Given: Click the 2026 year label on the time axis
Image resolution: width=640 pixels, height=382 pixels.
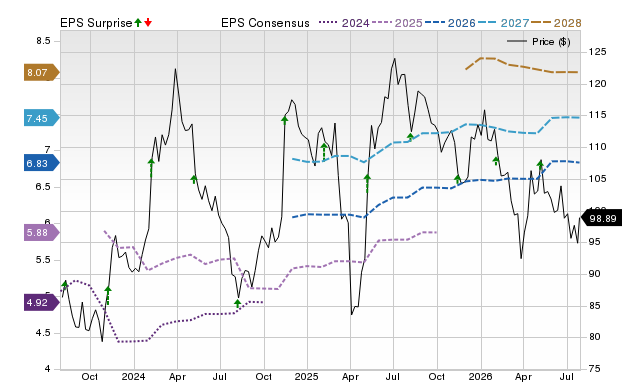Looking at the screenshot, I should tap(480, 376).
